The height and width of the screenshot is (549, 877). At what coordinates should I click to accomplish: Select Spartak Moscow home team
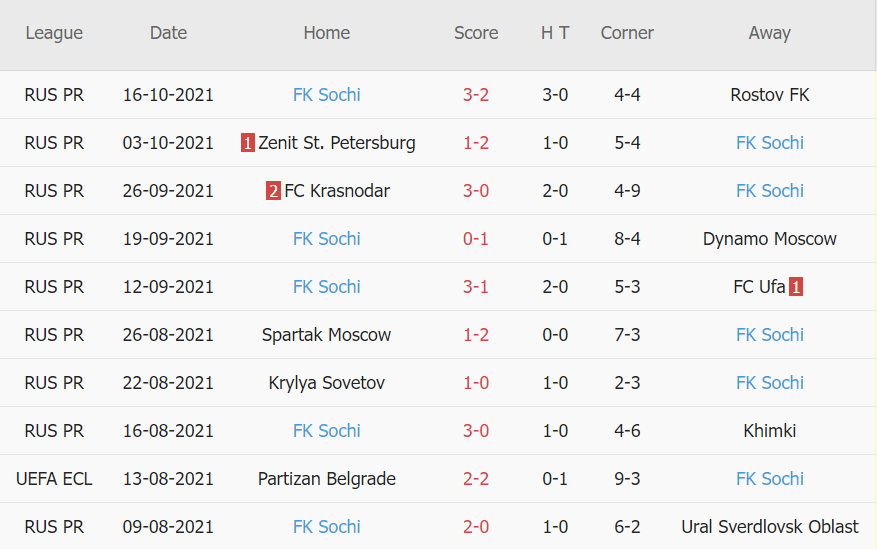pyautogui.click(x=326, y=335)
